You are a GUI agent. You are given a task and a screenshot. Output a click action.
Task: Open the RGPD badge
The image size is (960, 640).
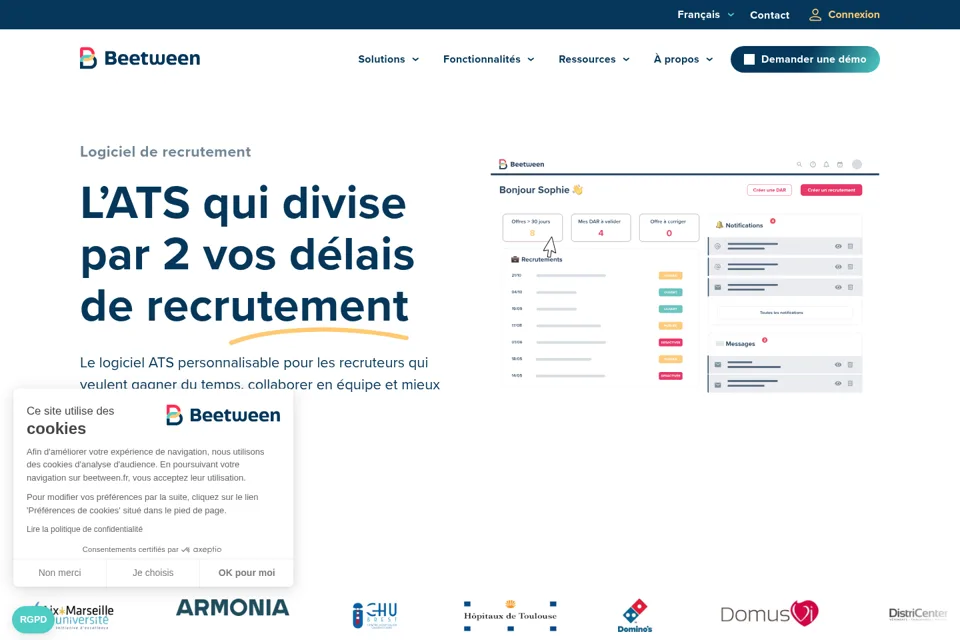33,619
